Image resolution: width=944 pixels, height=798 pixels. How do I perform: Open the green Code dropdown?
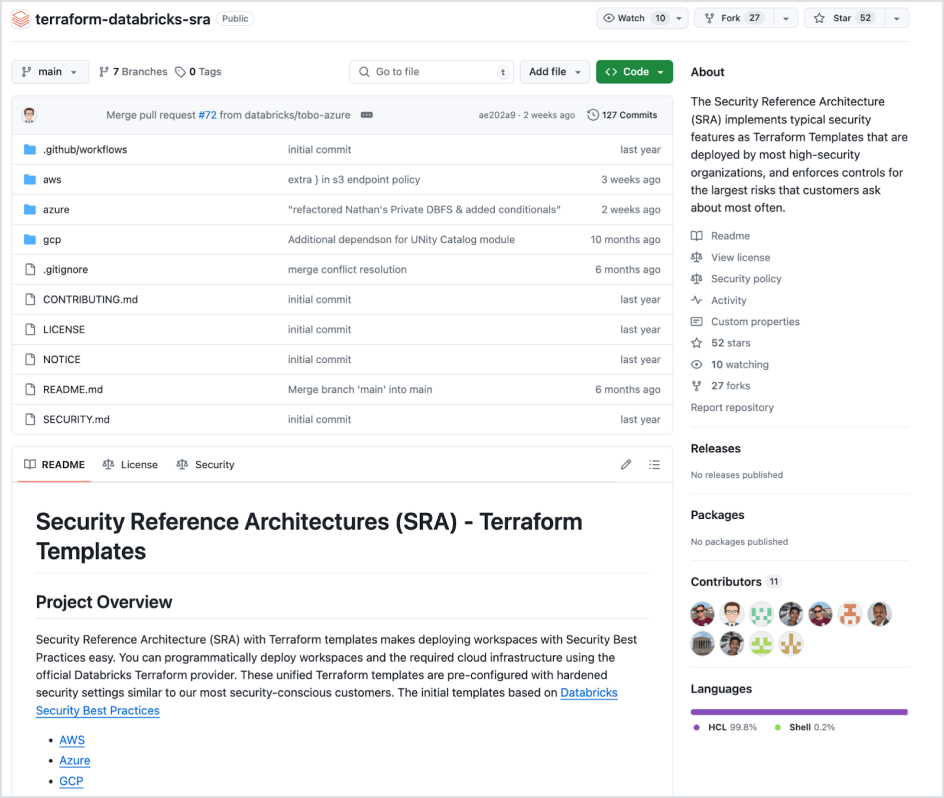pos(634,72)
